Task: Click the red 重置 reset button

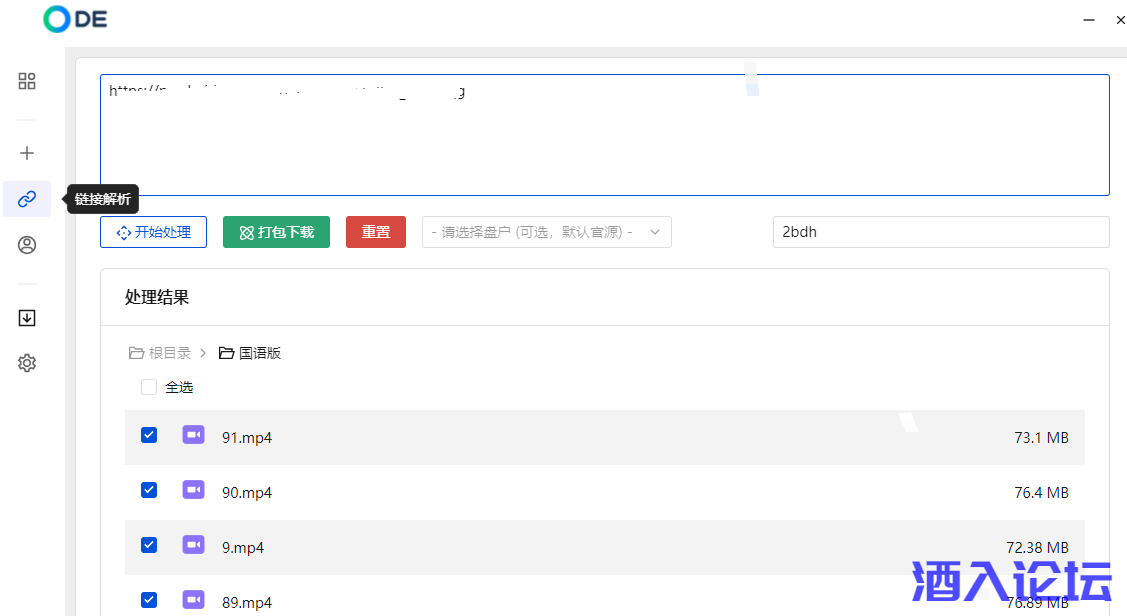Action: [375, 231]
